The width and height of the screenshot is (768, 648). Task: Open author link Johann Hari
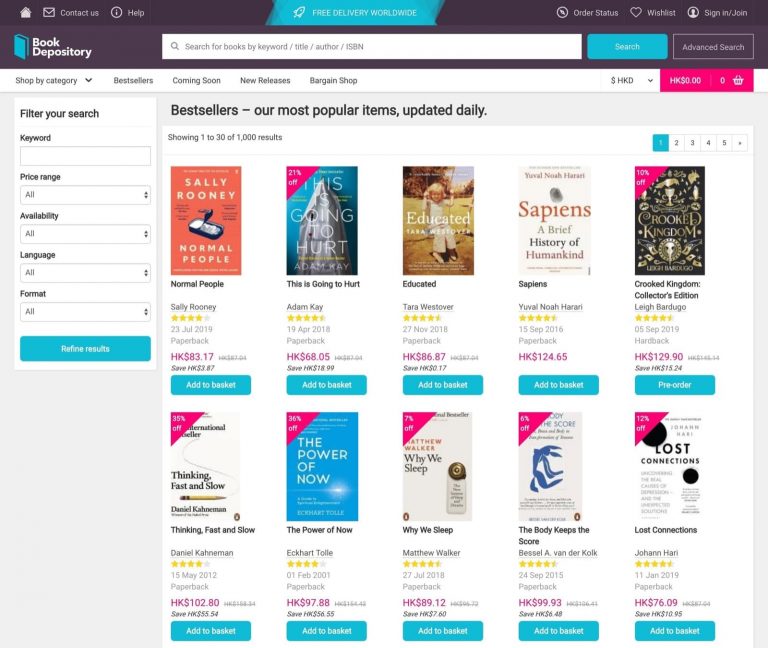coord(656,553)
